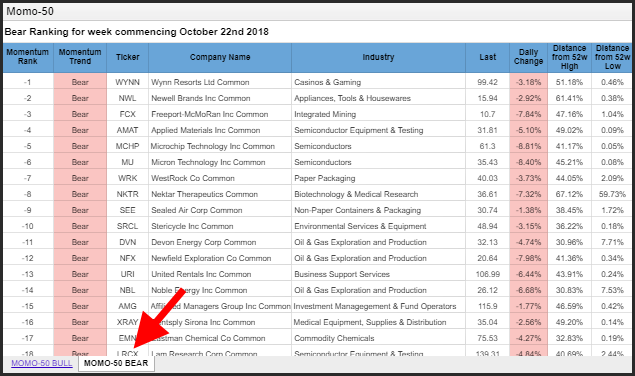Click the Bear trend cell for WYNN
This screenshot has height=376, width=635.
coord(80,82)
